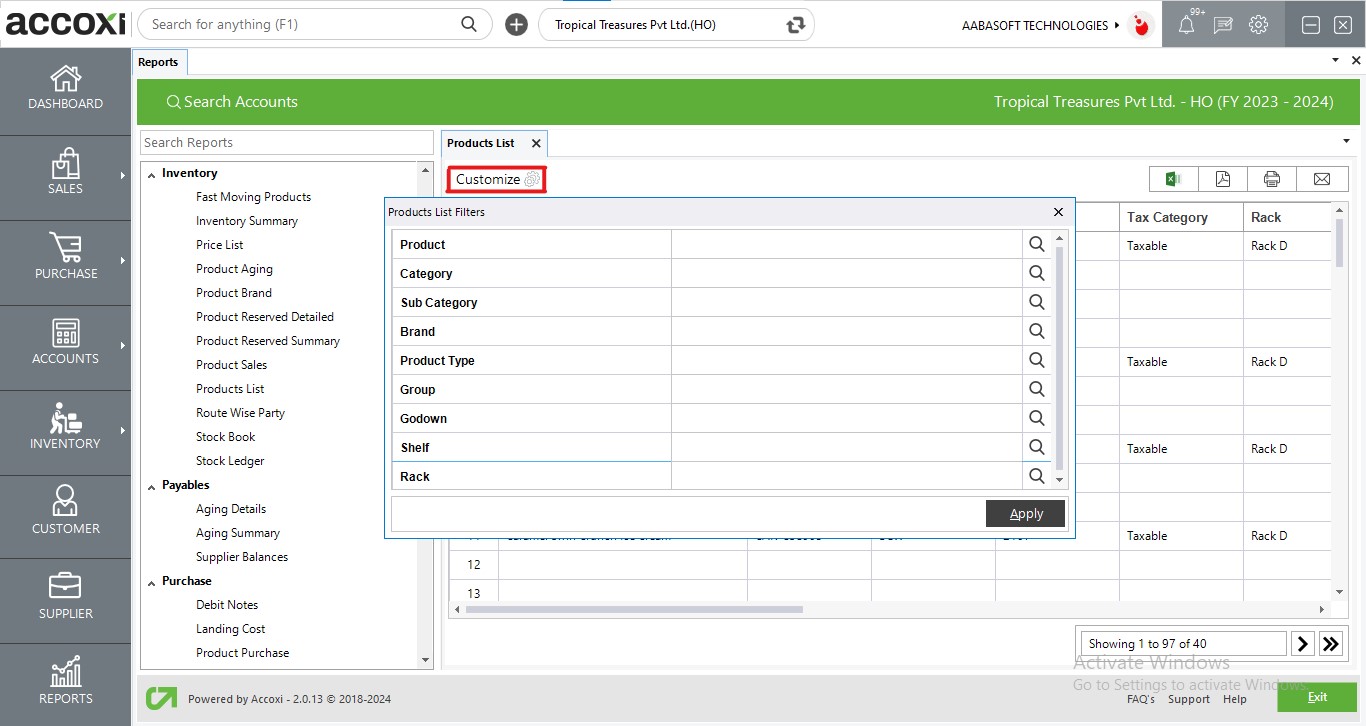This screenshot has width=1366, height=726.
Task: Open the settings gear in header
Action: point(1258,25)
